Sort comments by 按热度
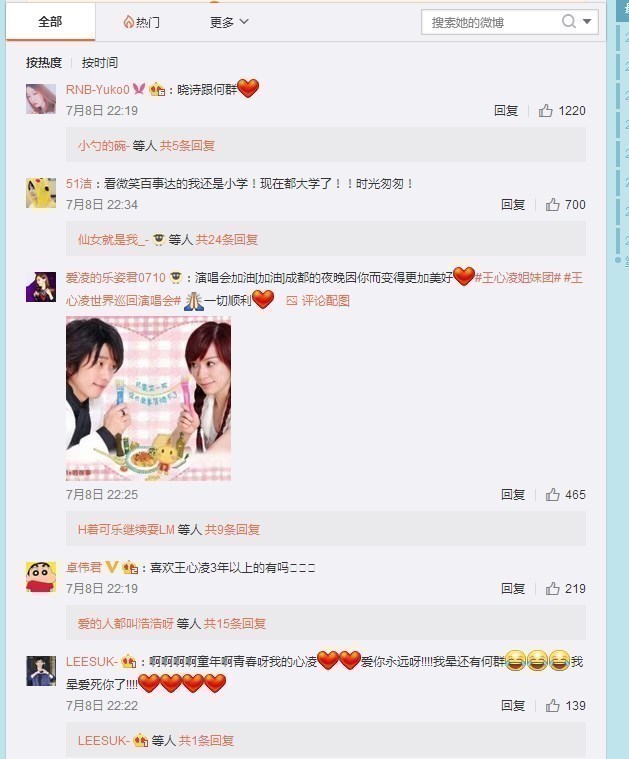 point(44,62)
